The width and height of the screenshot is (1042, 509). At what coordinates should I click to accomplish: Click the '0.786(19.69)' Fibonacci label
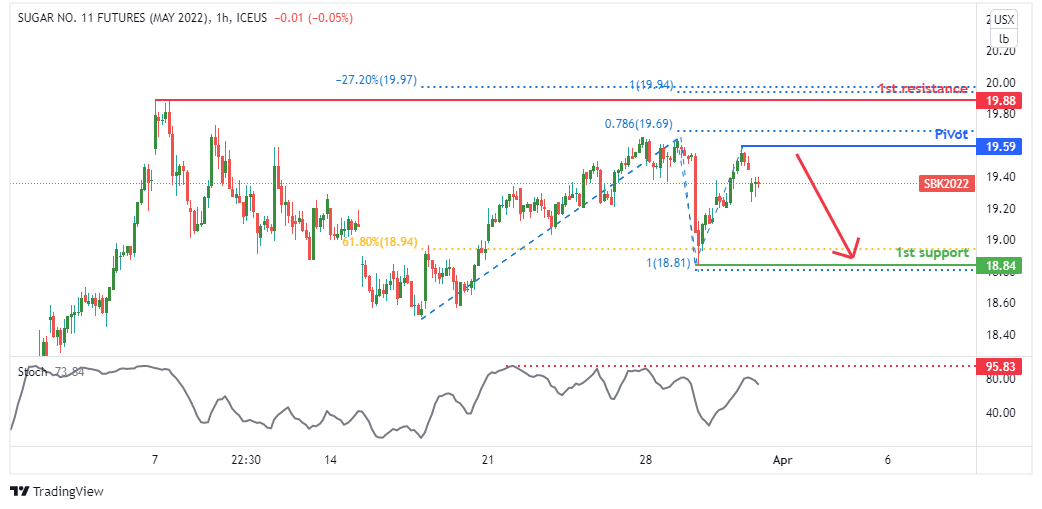pos(638,124)
